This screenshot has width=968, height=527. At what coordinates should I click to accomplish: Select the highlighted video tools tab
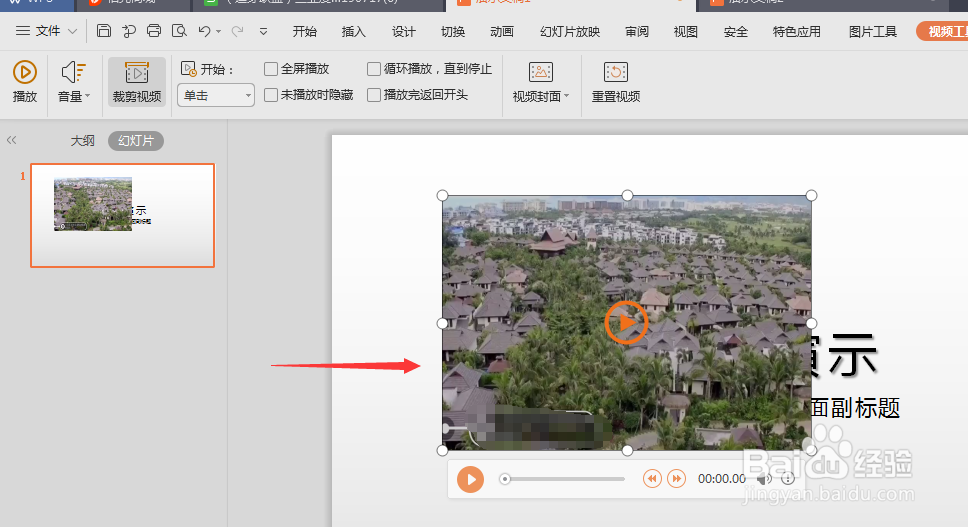(x=943, y=31)
